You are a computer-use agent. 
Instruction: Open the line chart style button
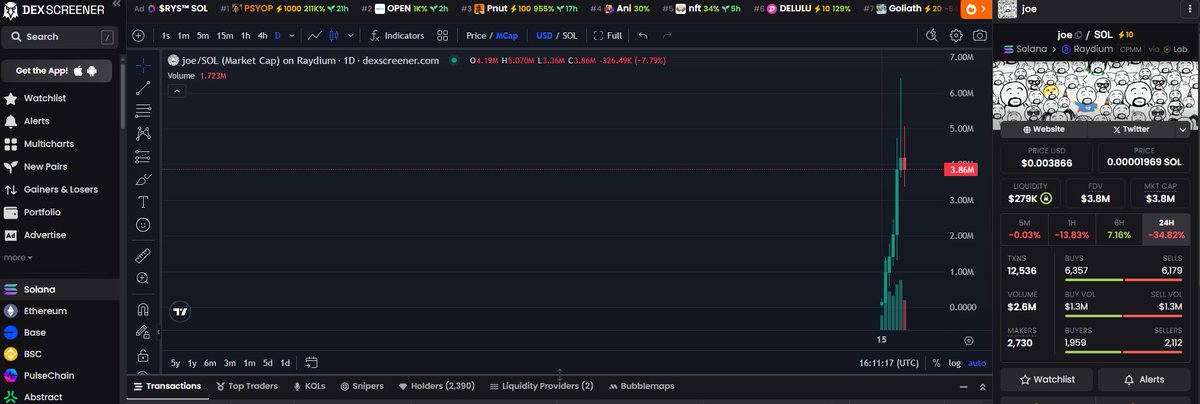click(315, 35)
